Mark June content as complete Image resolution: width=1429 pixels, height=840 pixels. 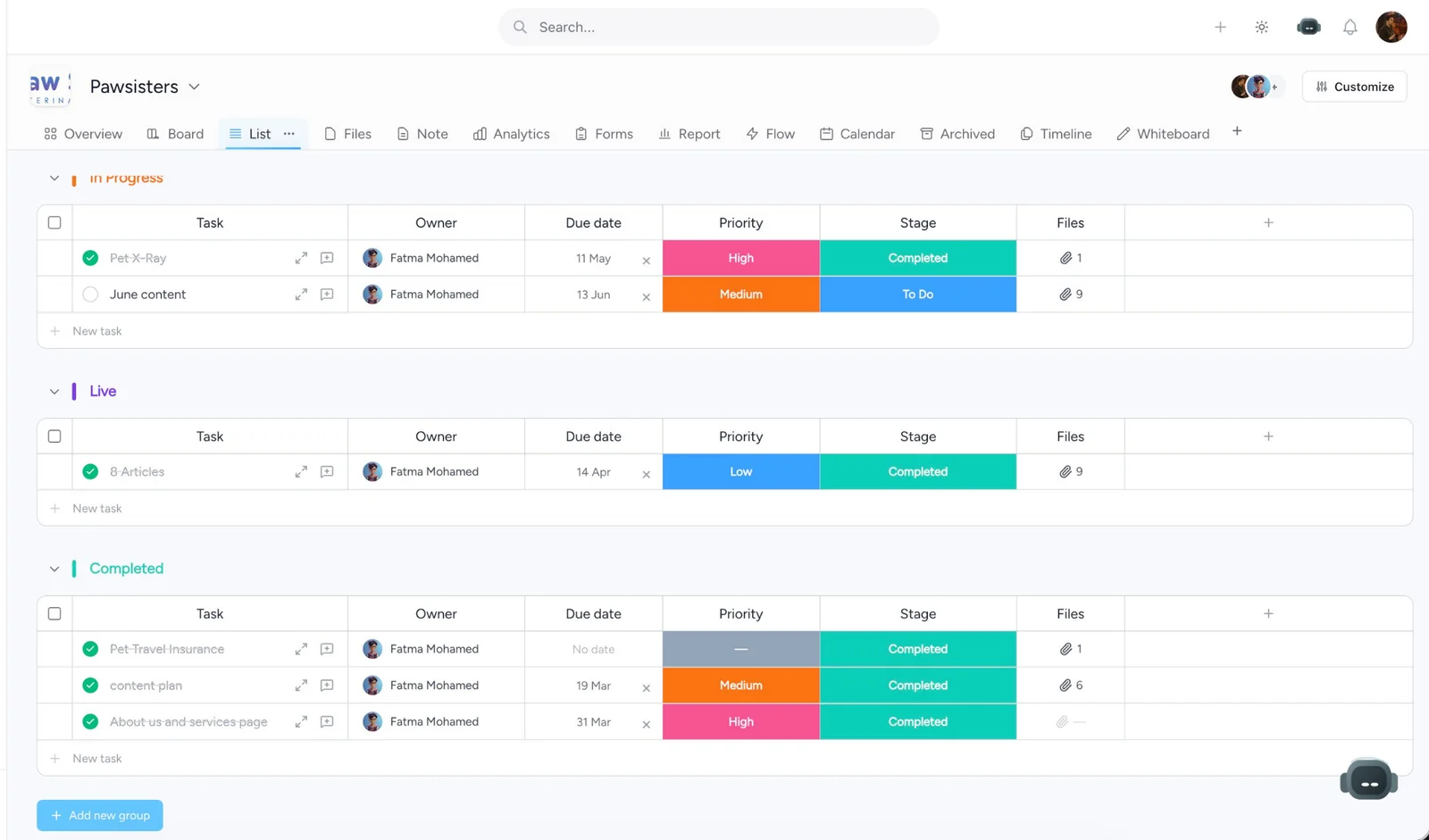pyautogui.click(x=90, y=295)
